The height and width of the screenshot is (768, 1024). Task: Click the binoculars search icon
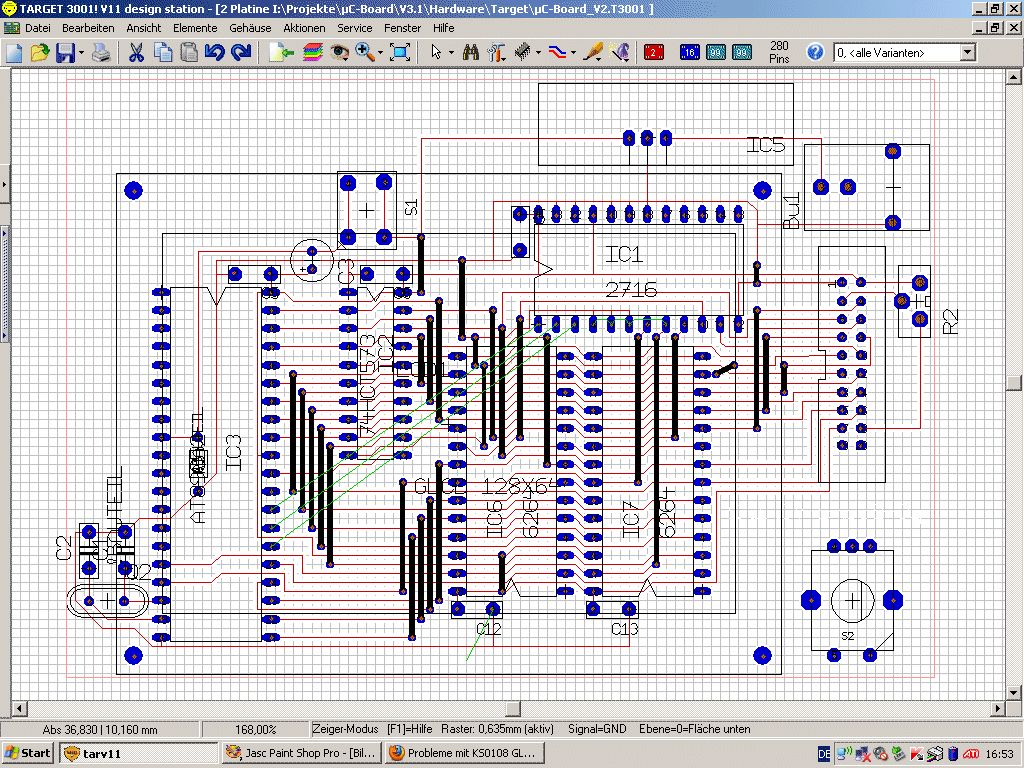pos(470,52)
